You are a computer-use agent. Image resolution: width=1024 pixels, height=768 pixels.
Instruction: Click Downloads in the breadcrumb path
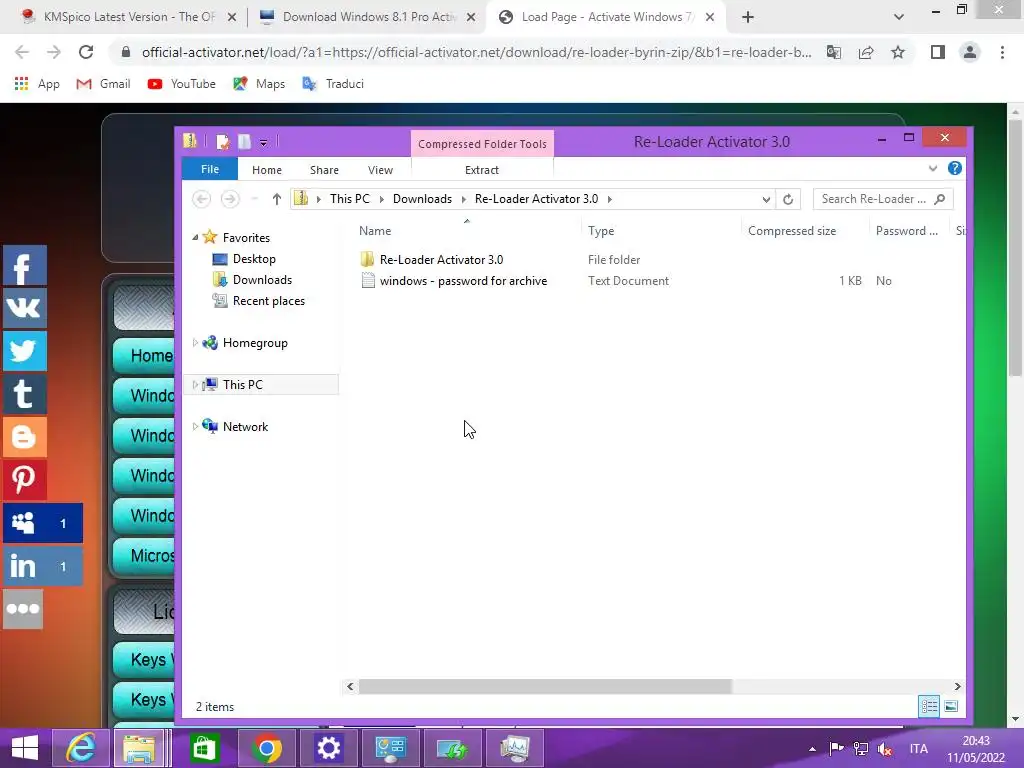pyautogui.click(x=422, y=199)
